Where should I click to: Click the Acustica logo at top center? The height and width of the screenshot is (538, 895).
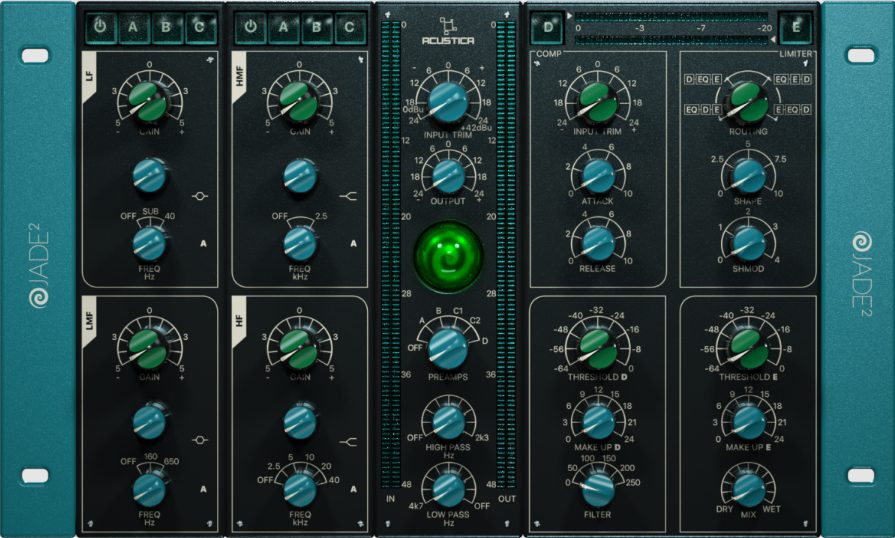coord(448,31)
